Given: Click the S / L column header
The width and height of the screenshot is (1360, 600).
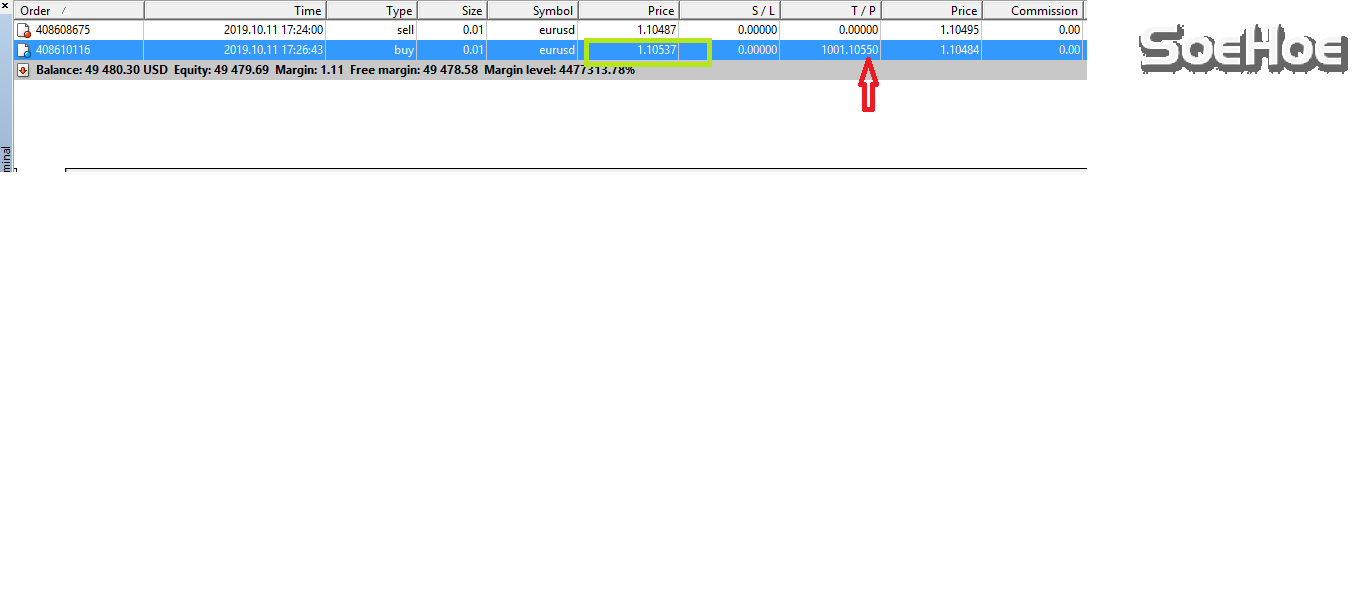Looking at the screenshot, I should 763,11.
